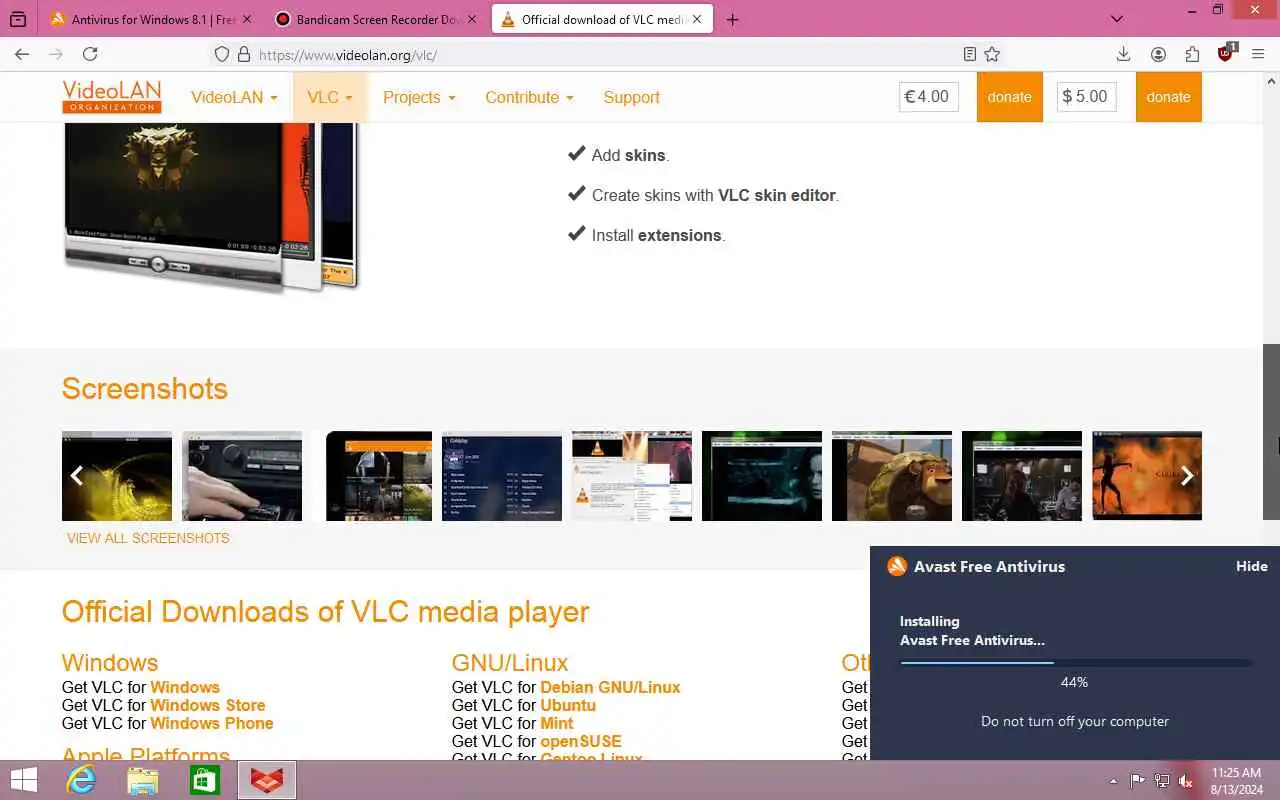Get VLC for Ubuntu link

pos(568,705)
